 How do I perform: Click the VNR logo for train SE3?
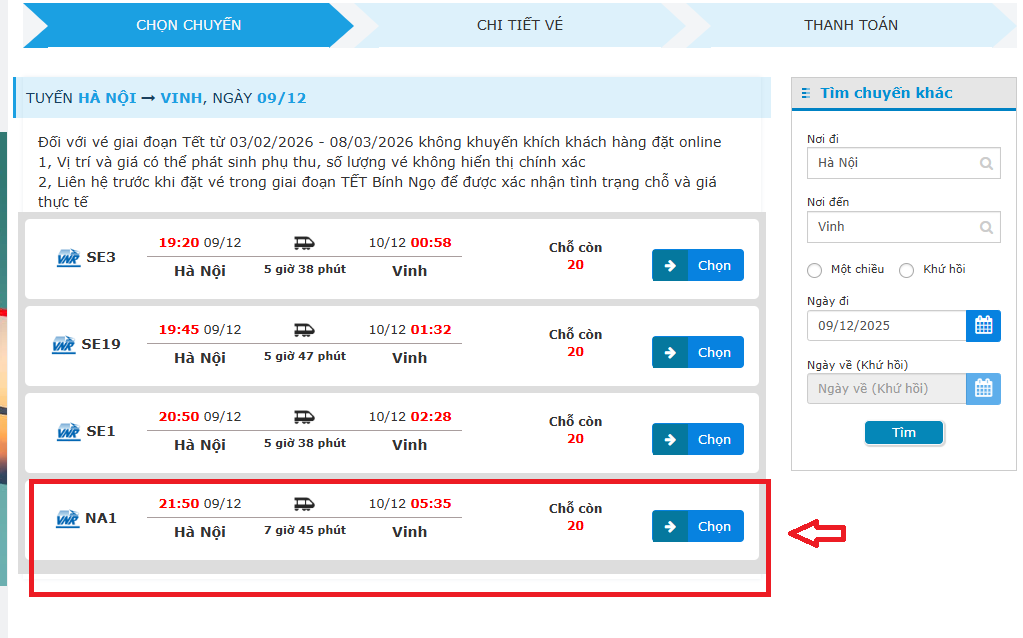click(68, 258)
